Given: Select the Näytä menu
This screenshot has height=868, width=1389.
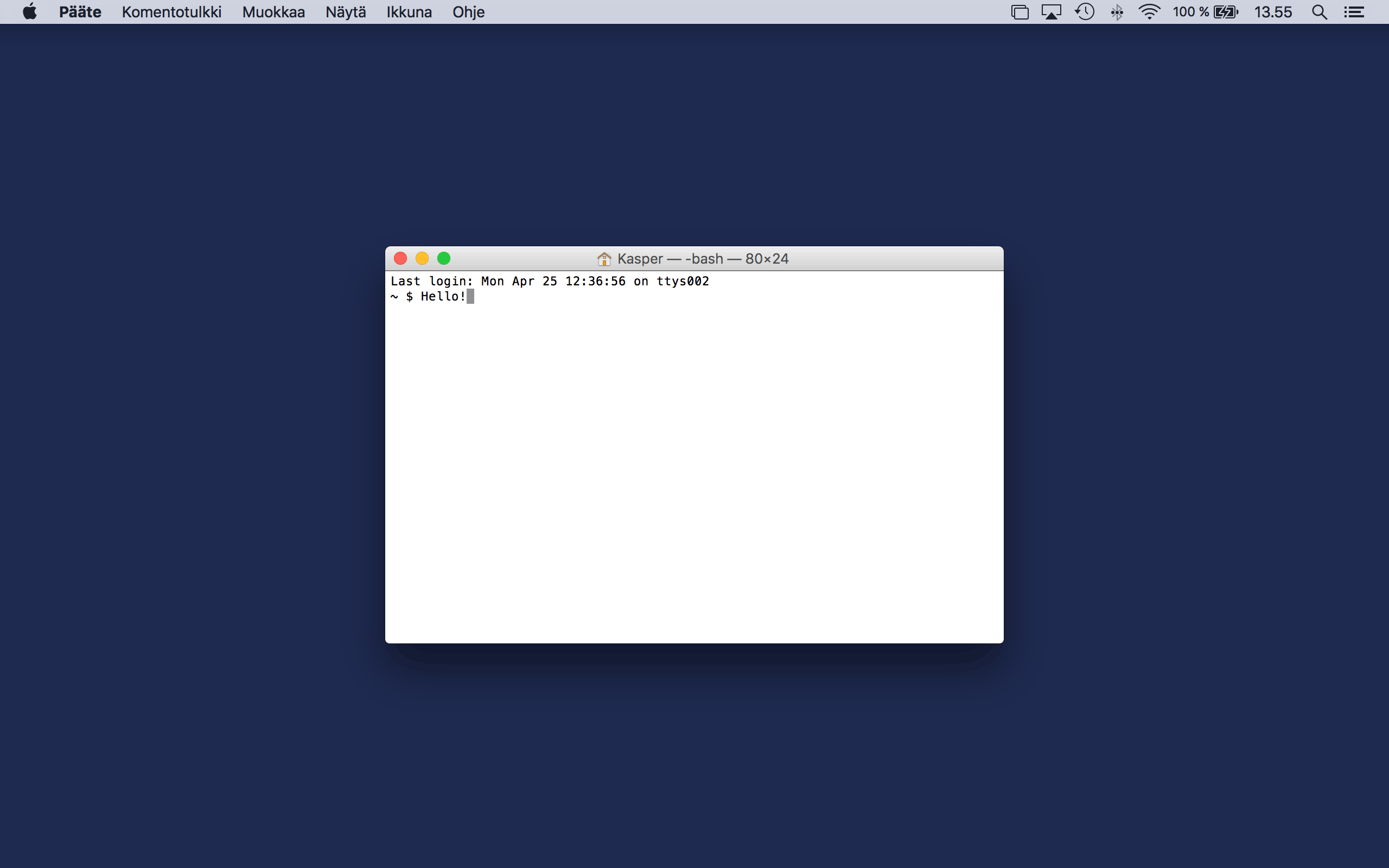Looking at the screenshot, I should pos(345,12).
